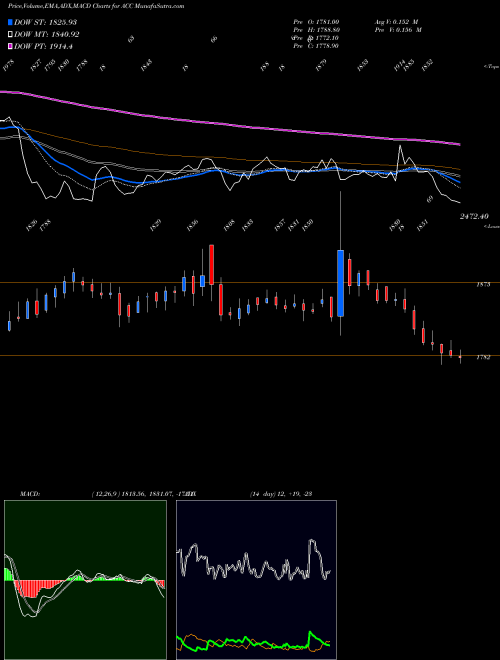Viewport: 500px width, 660px height.
Task: Click the 1914 top label above the chart
Action: pos(399,65)
